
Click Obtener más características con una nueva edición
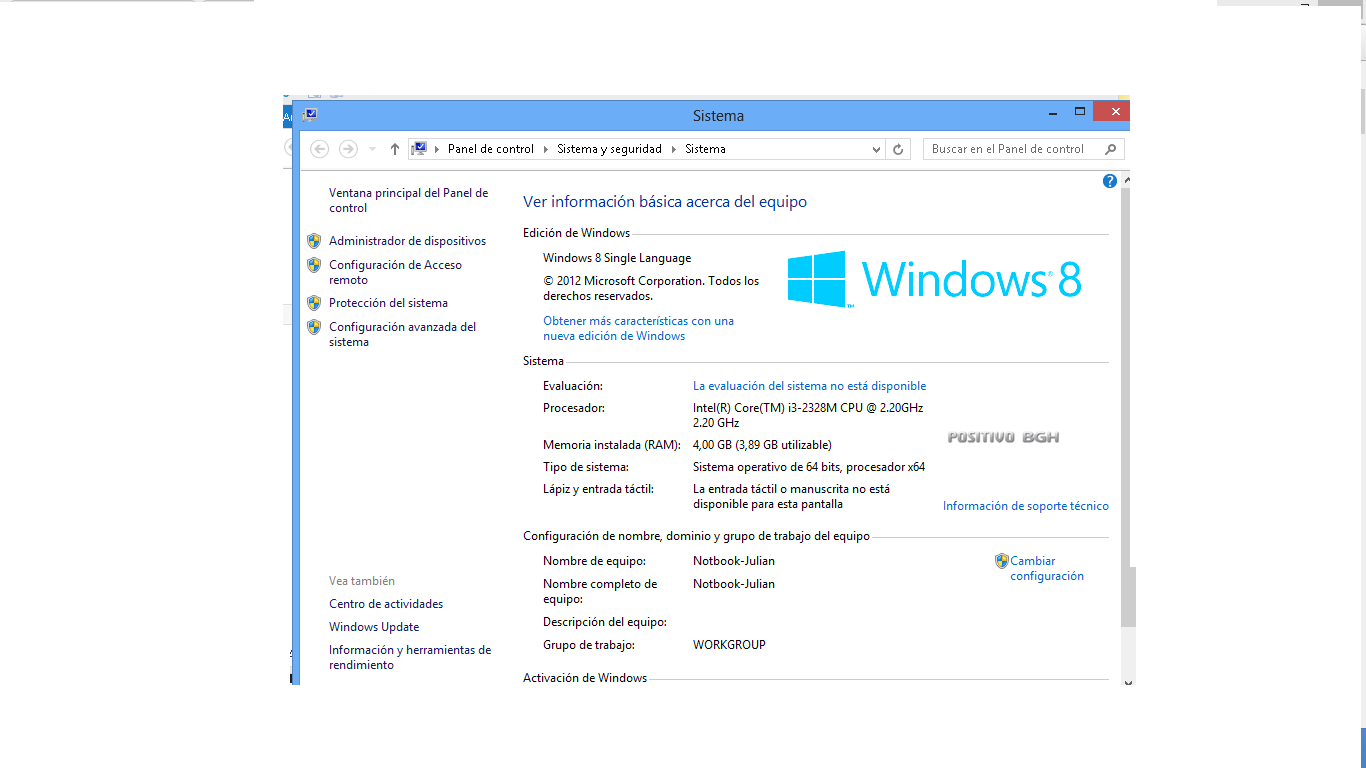pyautogui.click(x=638, y=328)
